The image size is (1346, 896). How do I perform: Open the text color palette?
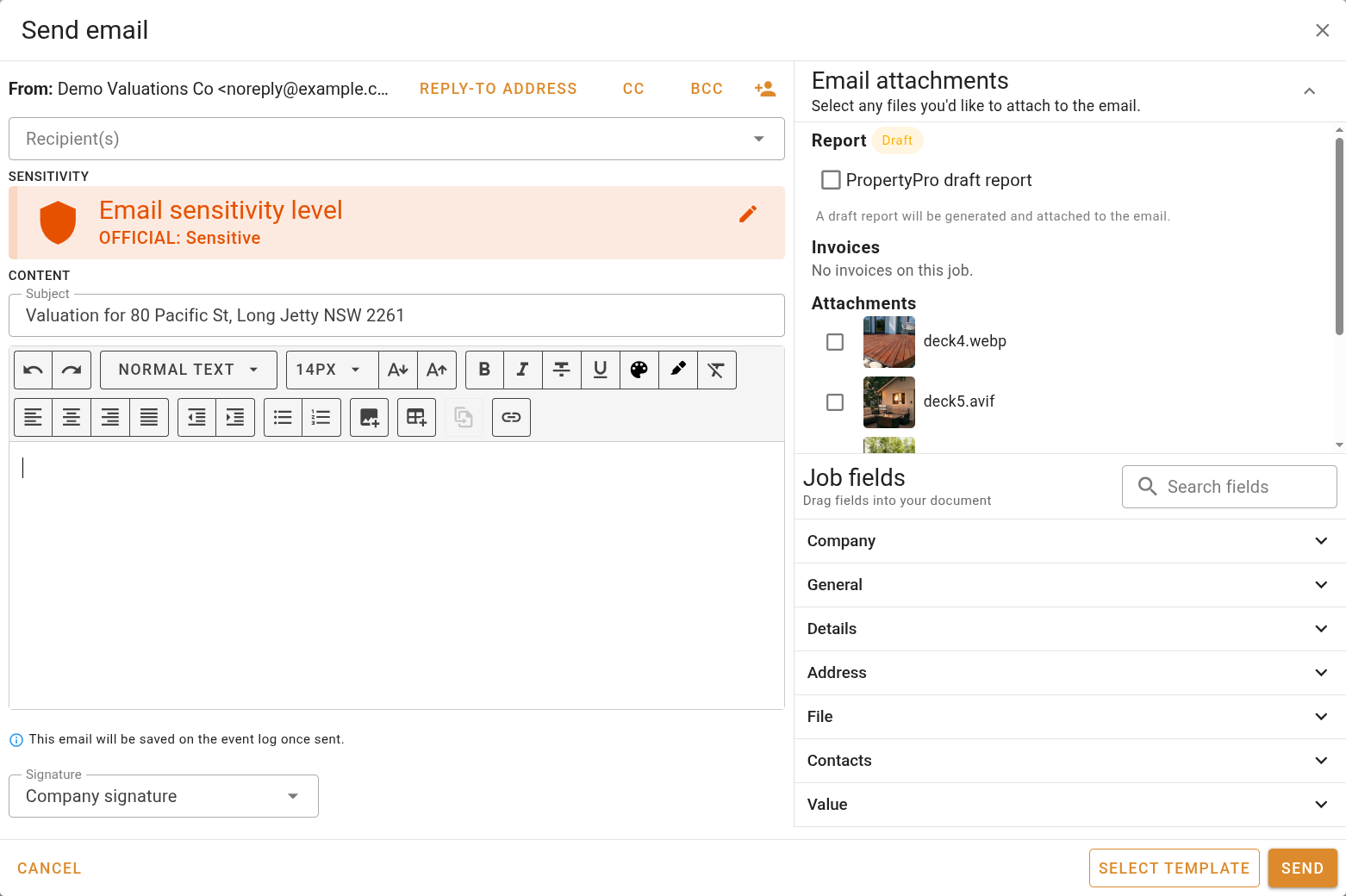(639, 370)
